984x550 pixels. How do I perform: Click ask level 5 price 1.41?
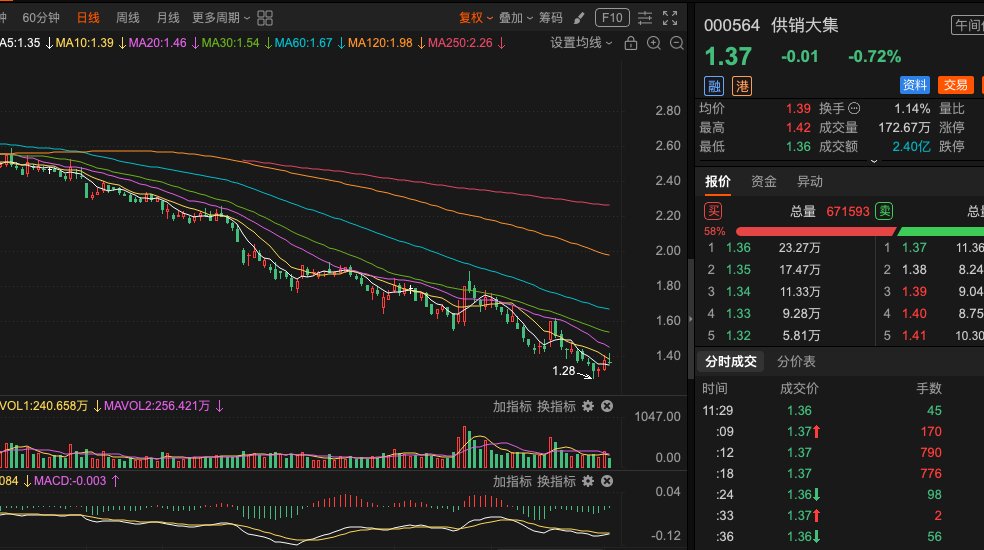click(914, 335)
